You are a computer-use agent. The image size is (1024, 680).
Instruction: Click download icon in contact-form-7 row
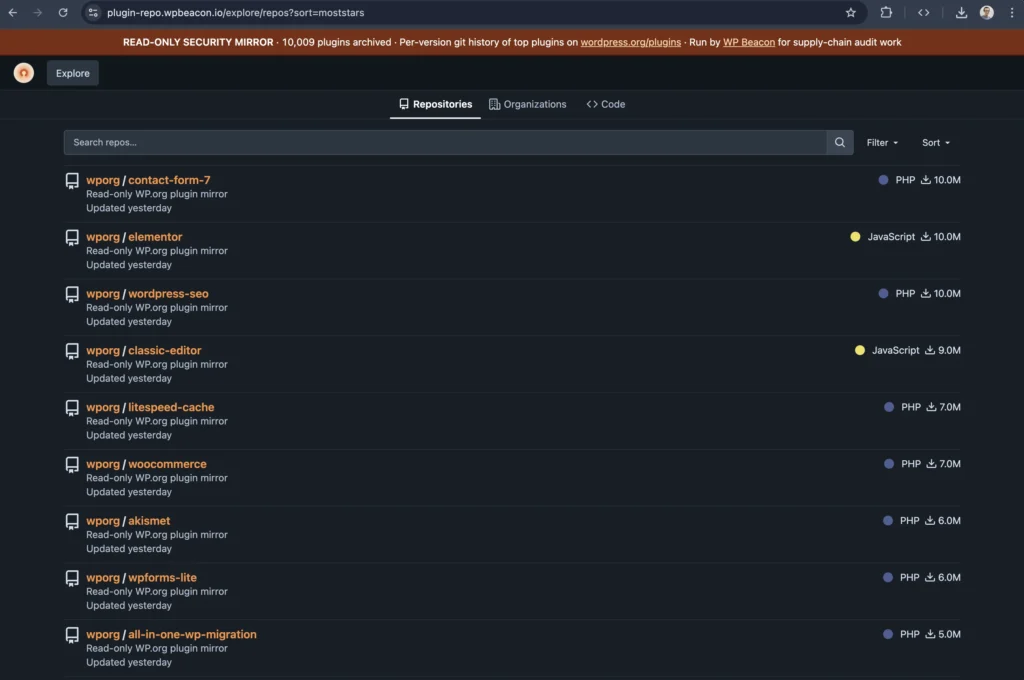925,180
